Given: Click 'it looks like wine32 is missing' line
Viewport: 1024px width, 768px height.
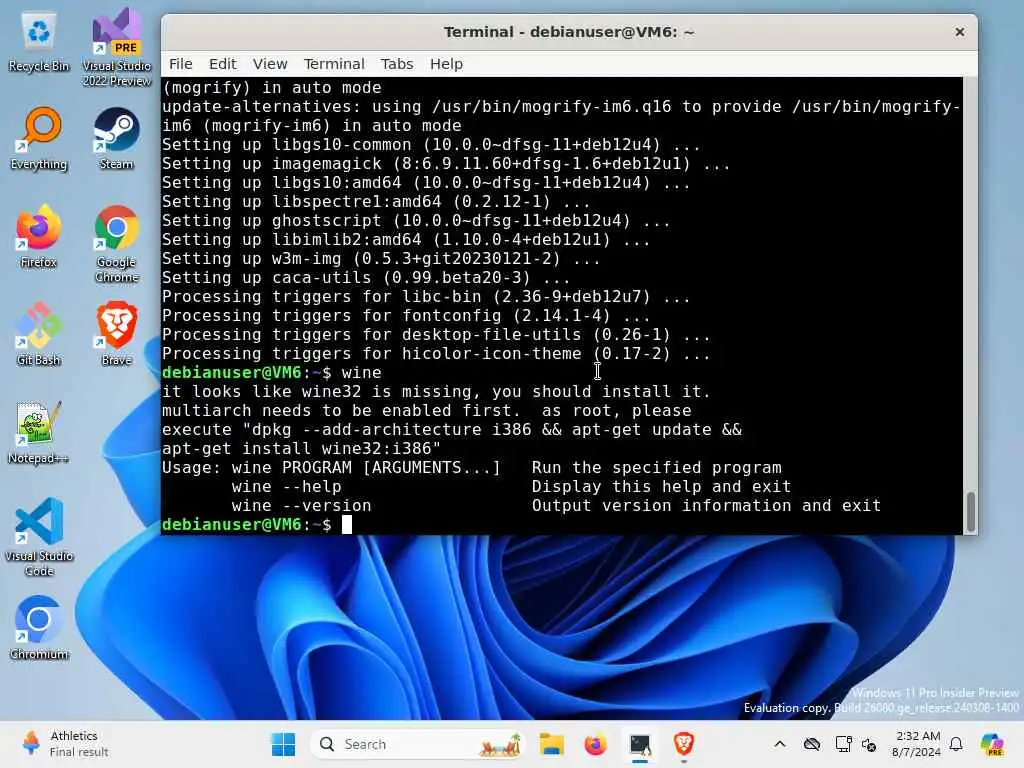Looking at the screenshot, I should [x=436, y=391].
